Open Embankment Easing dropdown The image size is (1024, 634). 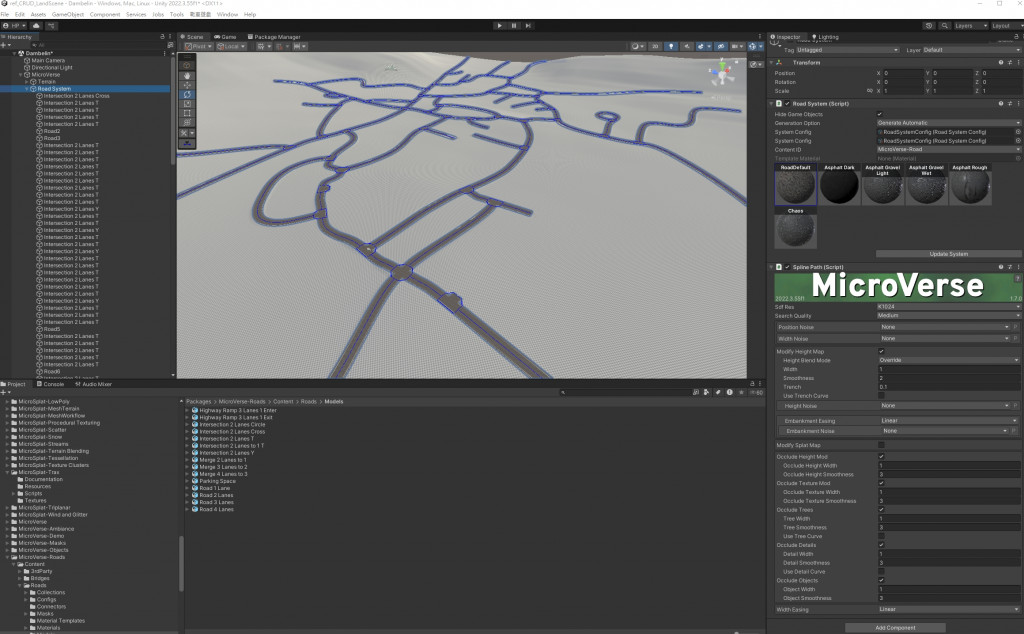948,421
